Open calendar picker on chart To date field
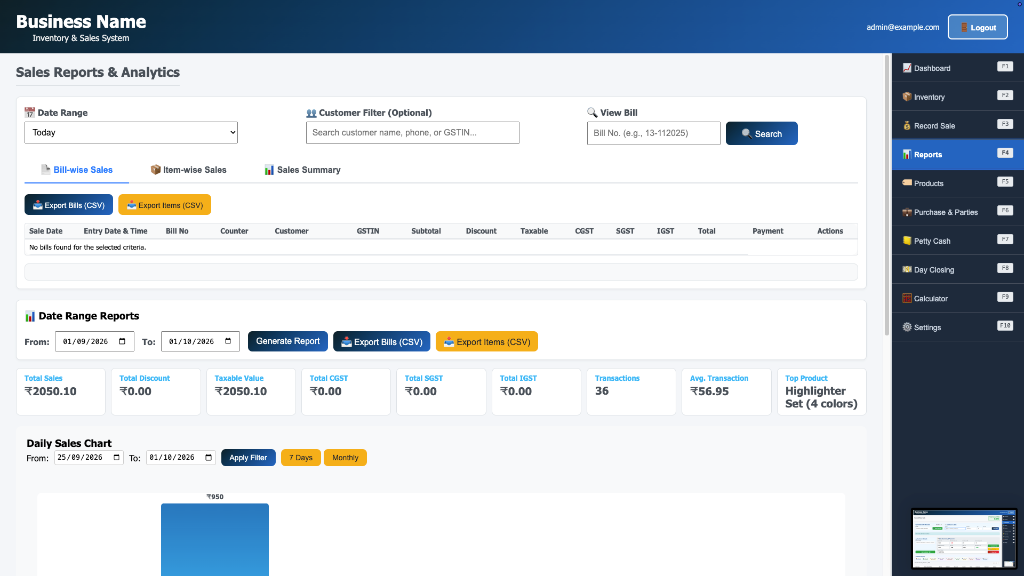The image size is (1024, 576). point(209,457)
